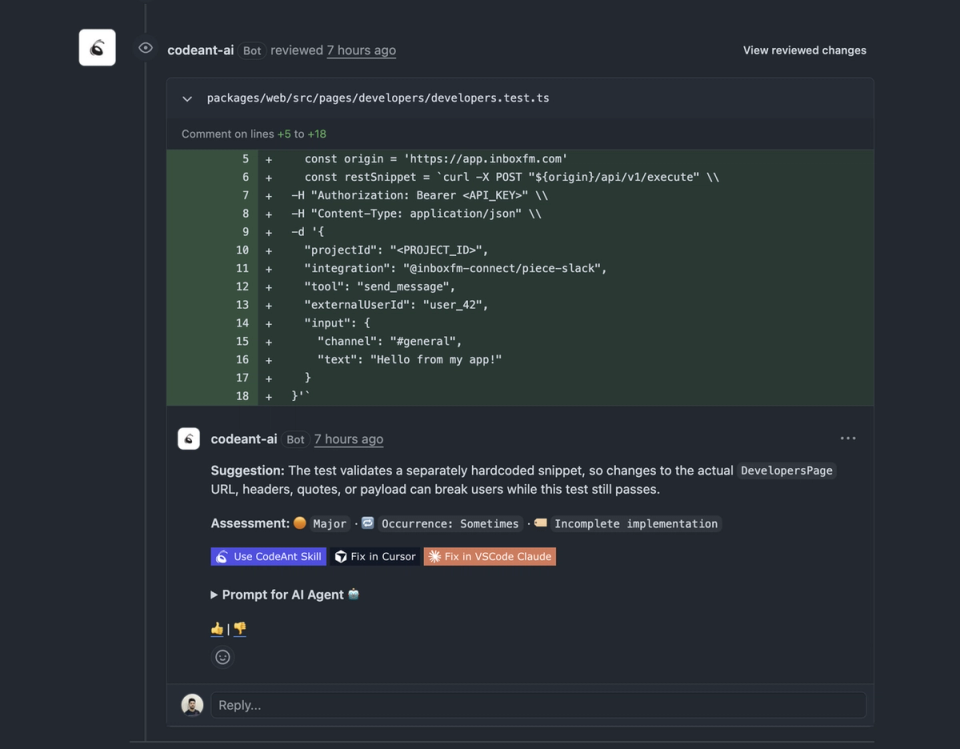The image size is (960, 749).
Task: Click the 'Major' assessment label
Action: coord(329,524)
